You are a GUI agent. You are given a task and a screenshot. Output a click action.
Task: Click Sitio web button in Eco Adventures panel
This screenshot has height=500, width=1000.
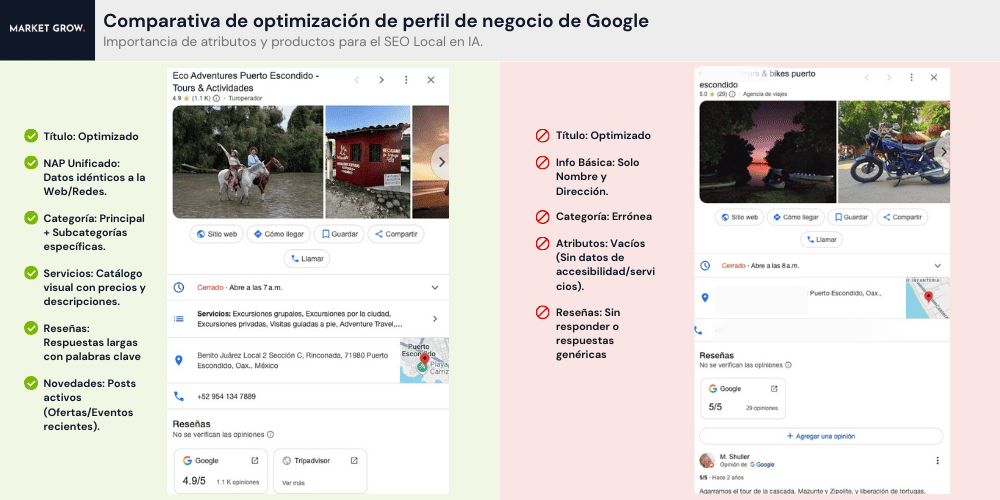[217, 234]
